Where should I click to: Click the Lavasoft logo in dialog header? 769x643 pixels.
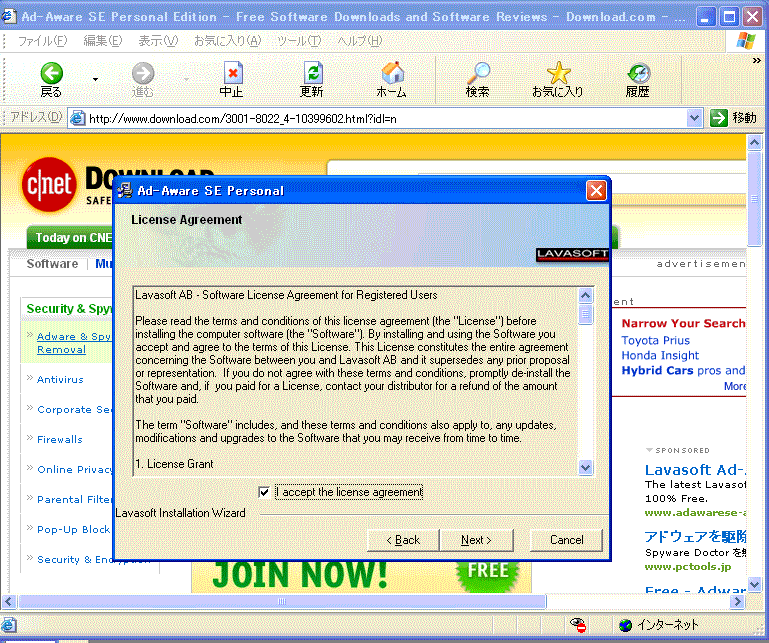tap(572, 254)
